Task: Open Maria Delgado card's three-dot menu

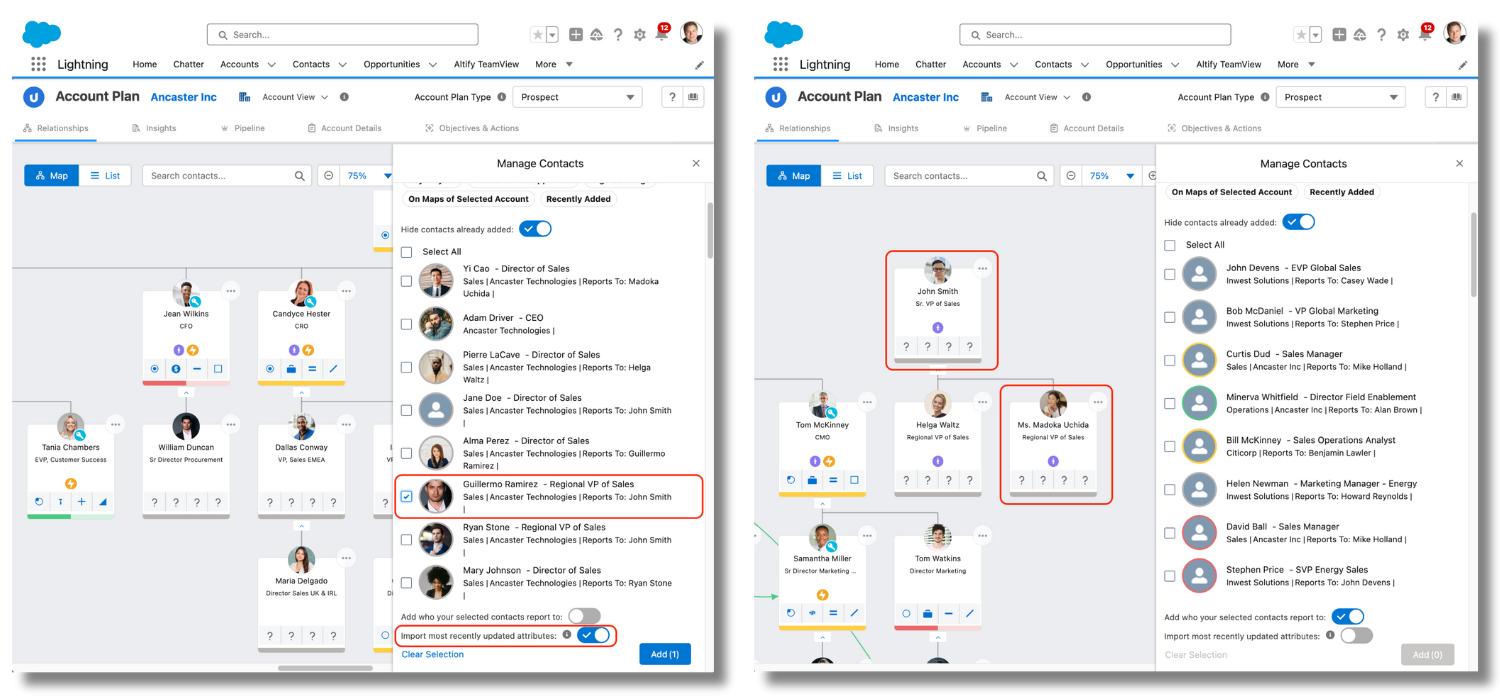Action: pos(347,558)
